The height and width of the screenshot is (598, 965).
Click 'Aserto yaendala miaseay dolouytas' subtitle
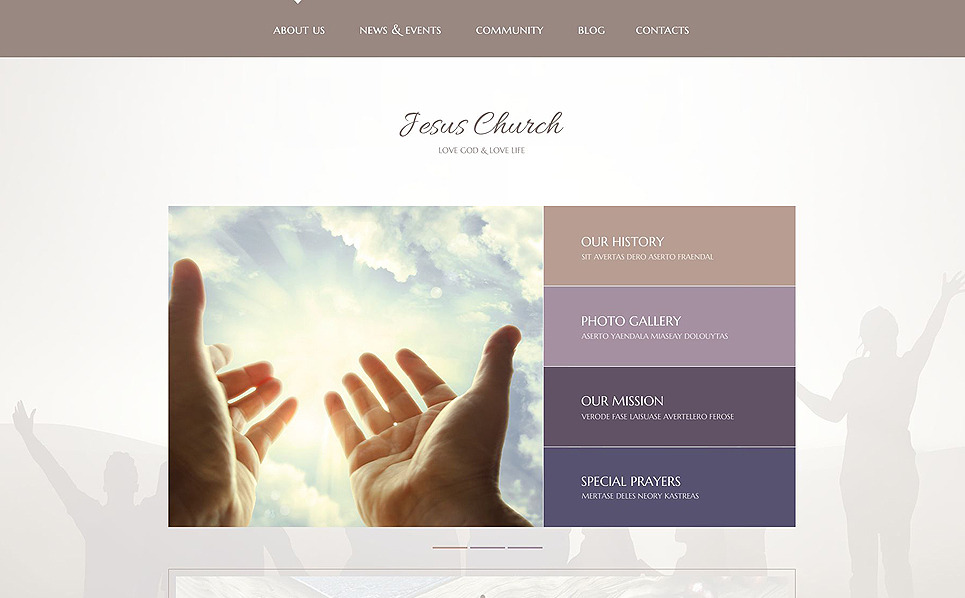click(x=655, y=337)
